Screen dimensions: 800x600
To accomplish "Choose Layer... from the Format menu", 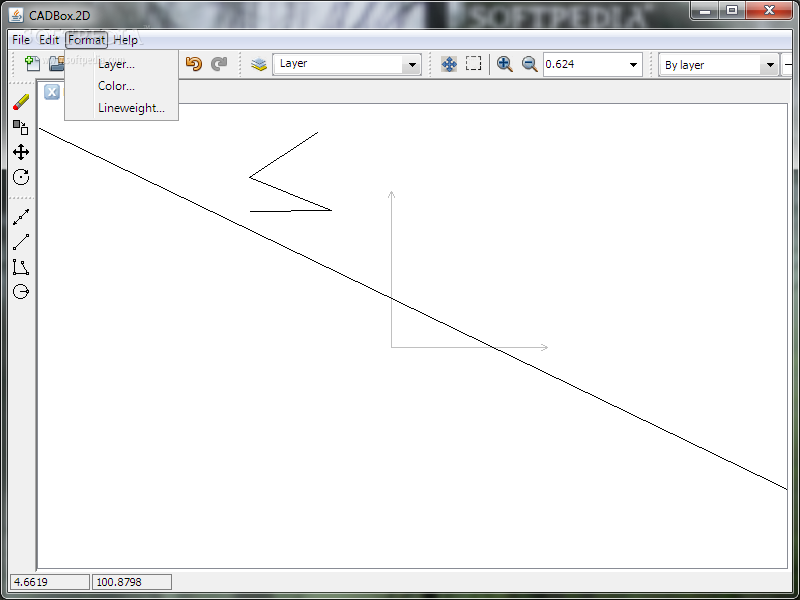I will pyautogui.click(x=121, y=64).
